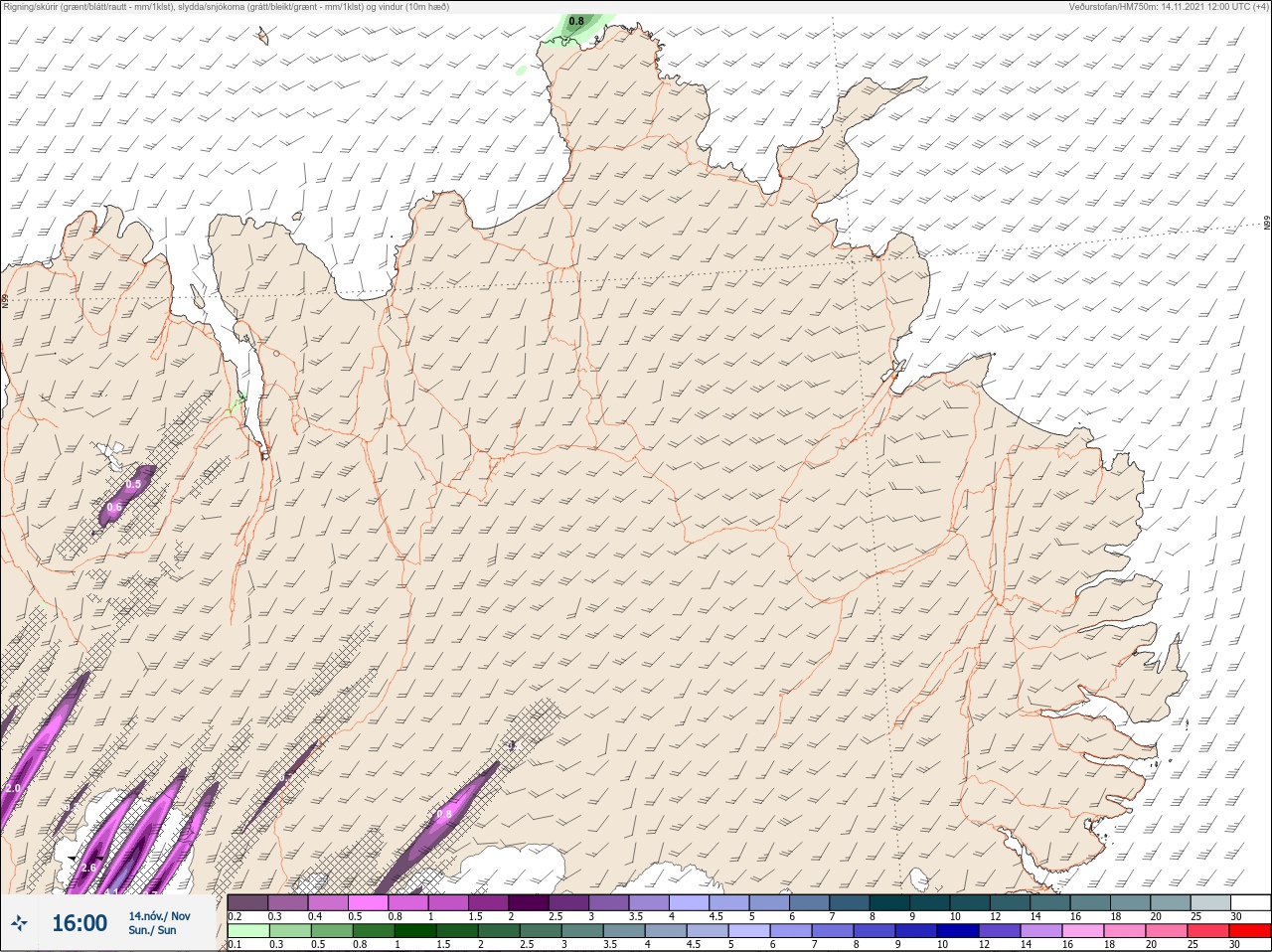Click the N99 label on the right map edge
The height and width of the screenshot is (952, 1272).
tap(1267, 223)
